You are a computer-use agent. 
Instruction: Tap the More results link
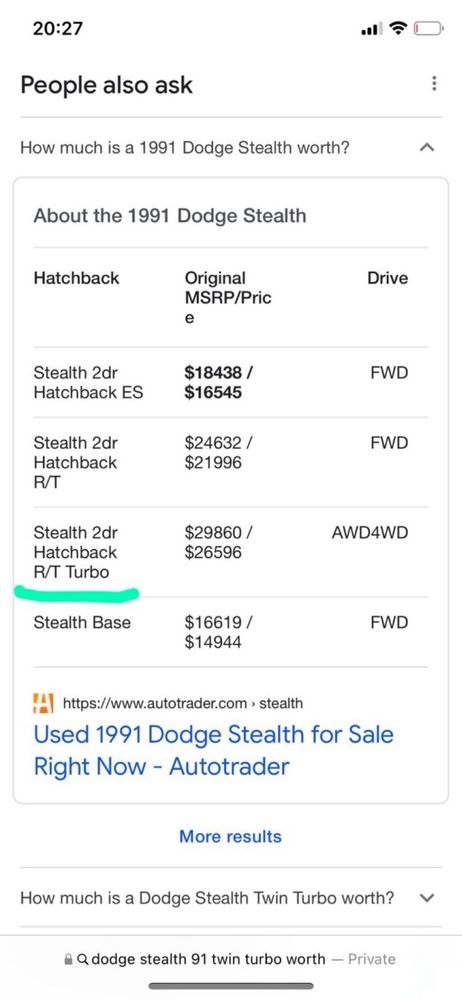pyautogui.click(x=230, y=837)
